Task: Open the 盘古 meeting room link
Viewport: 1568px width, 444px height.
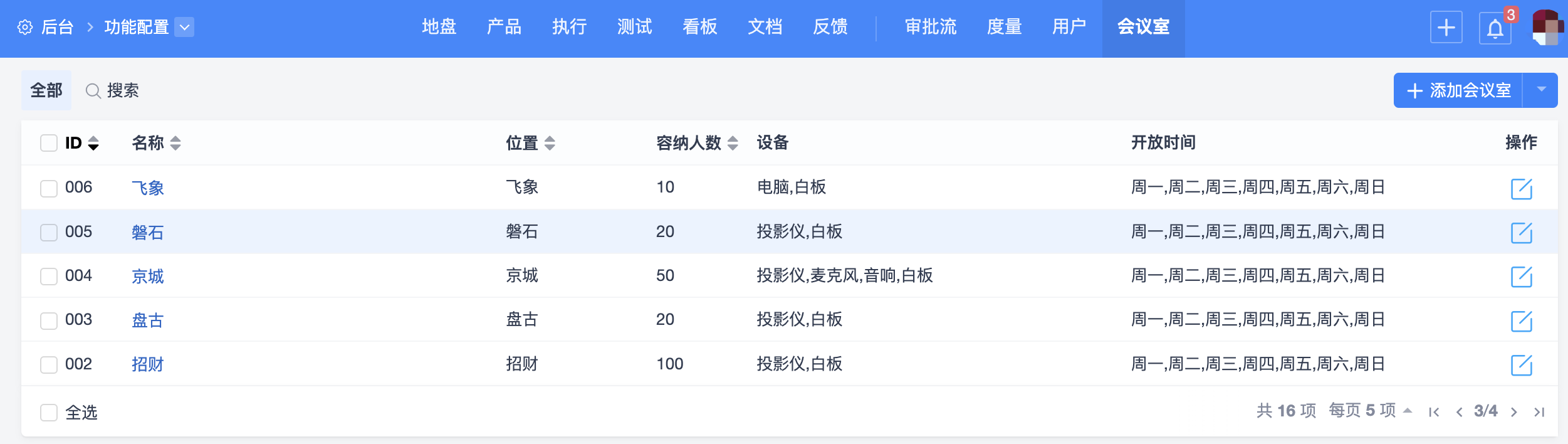Action: pos(148,320)
